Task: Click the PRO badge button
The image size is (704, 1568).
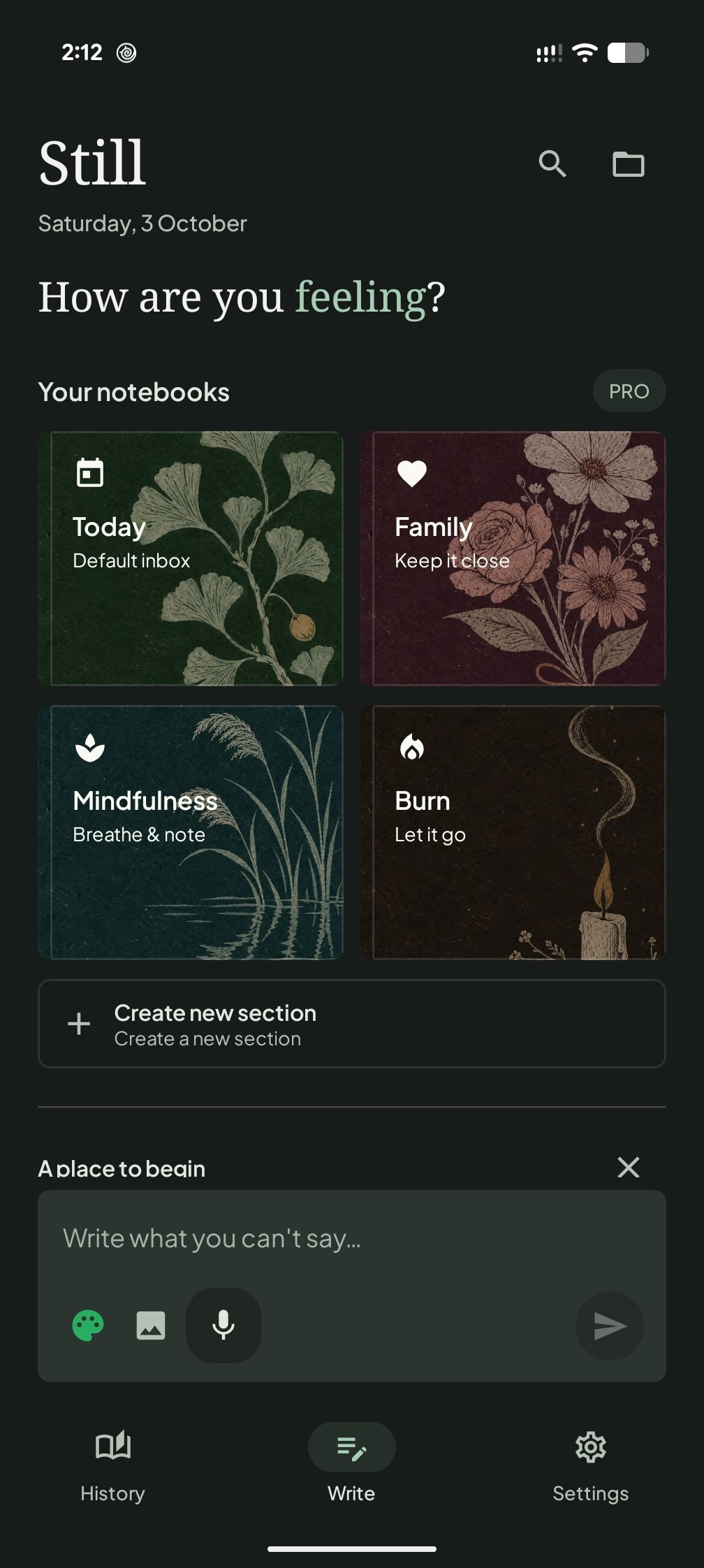Action: coord(629,391)
